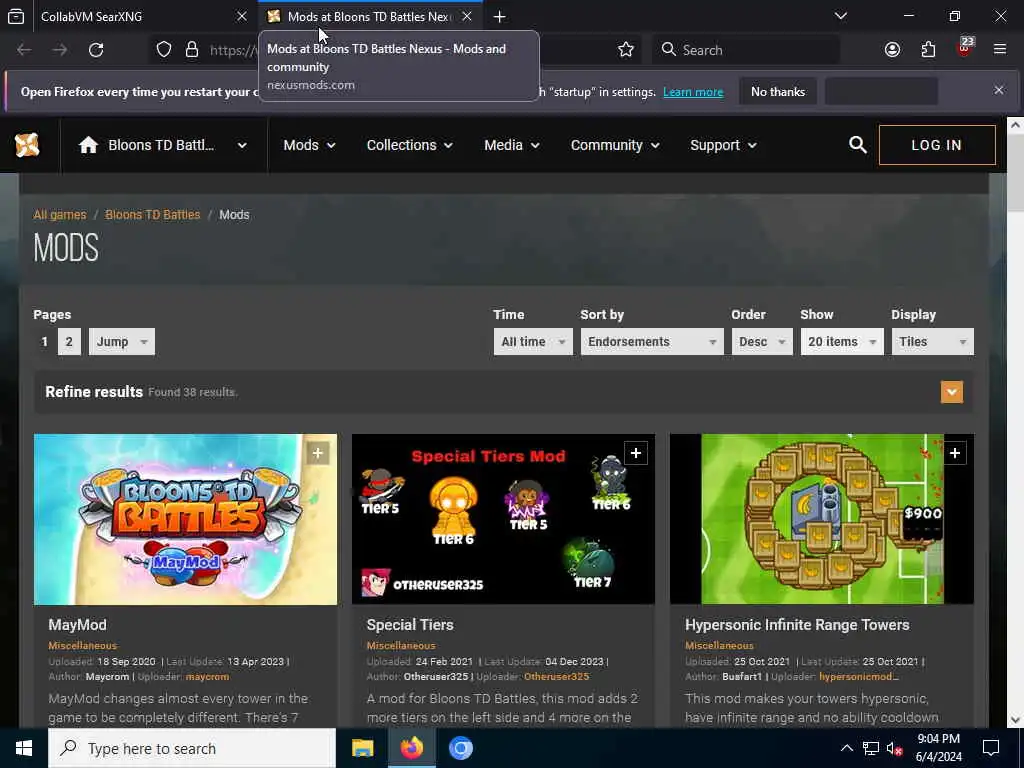Image resolution: width=1024 pixels, height=768 pixels.
Task: Click plus icon on Special Tiers tile
Action: point(635,453)
